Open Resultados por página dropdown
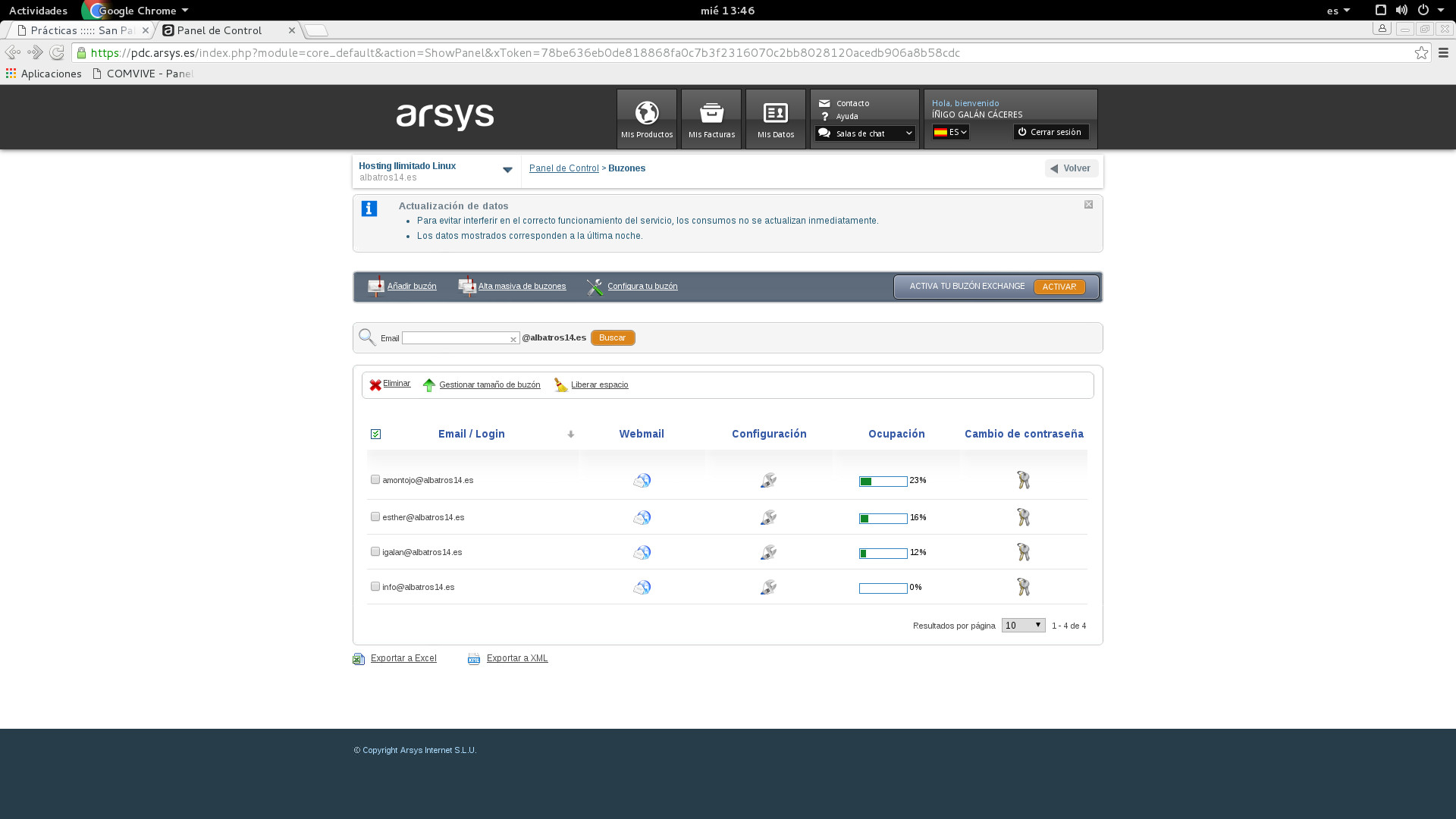This screenshot has height=819, width=1456. (1023, 626)
